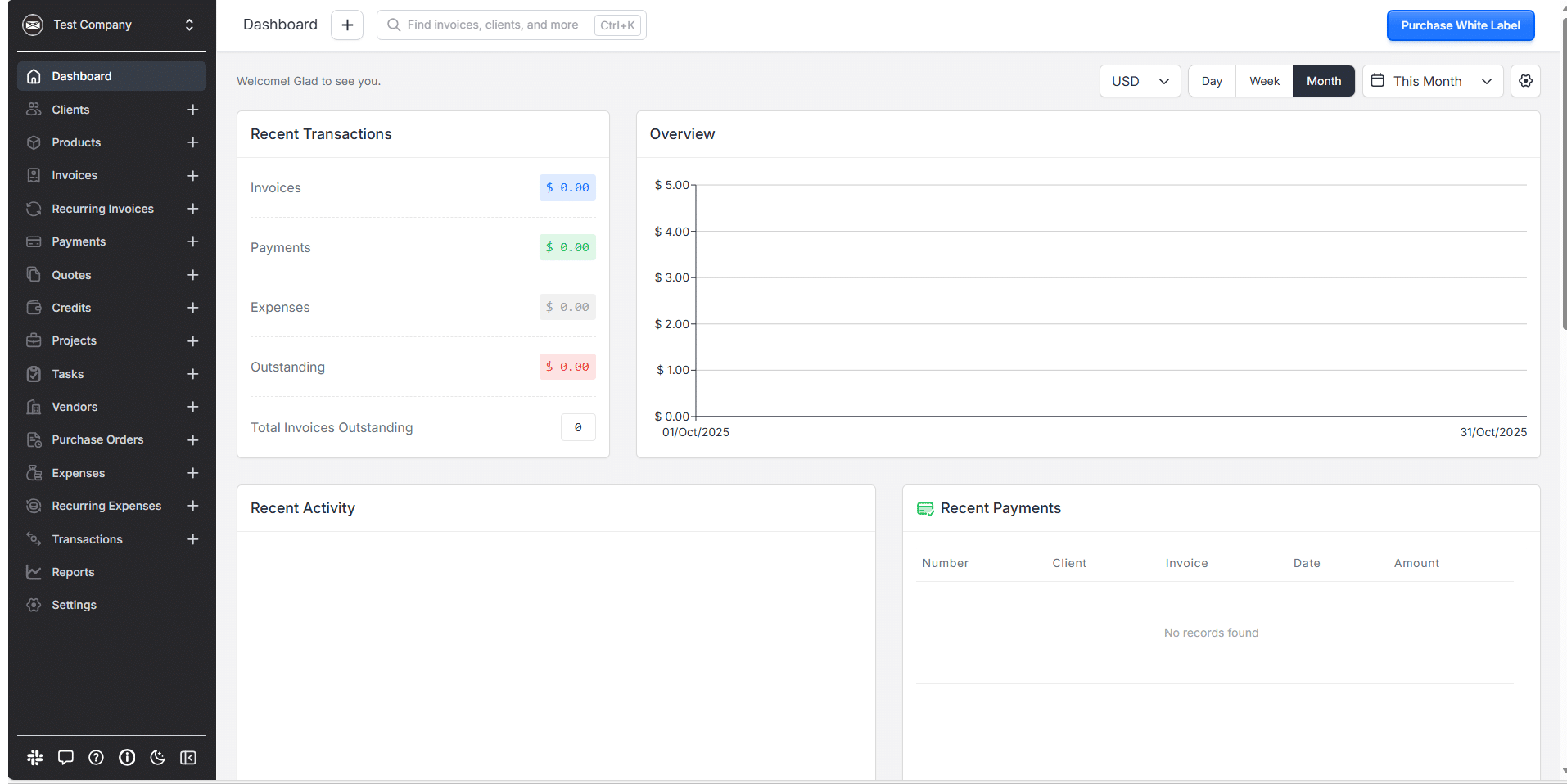Go to Settings in sidebar
The width and height of the screenshot is (1567, 784).
pyautogui.click(x=74, y=605)
